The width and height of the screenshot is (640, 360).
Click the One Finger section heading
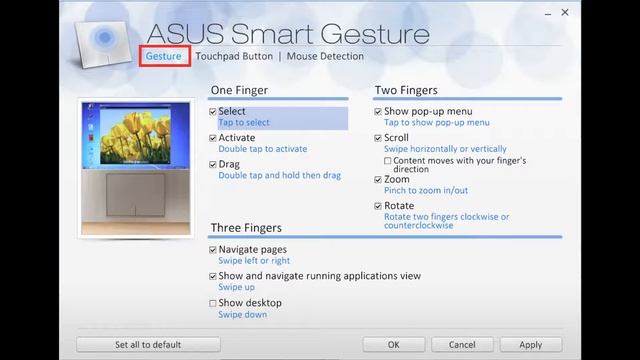click(239, 90)
